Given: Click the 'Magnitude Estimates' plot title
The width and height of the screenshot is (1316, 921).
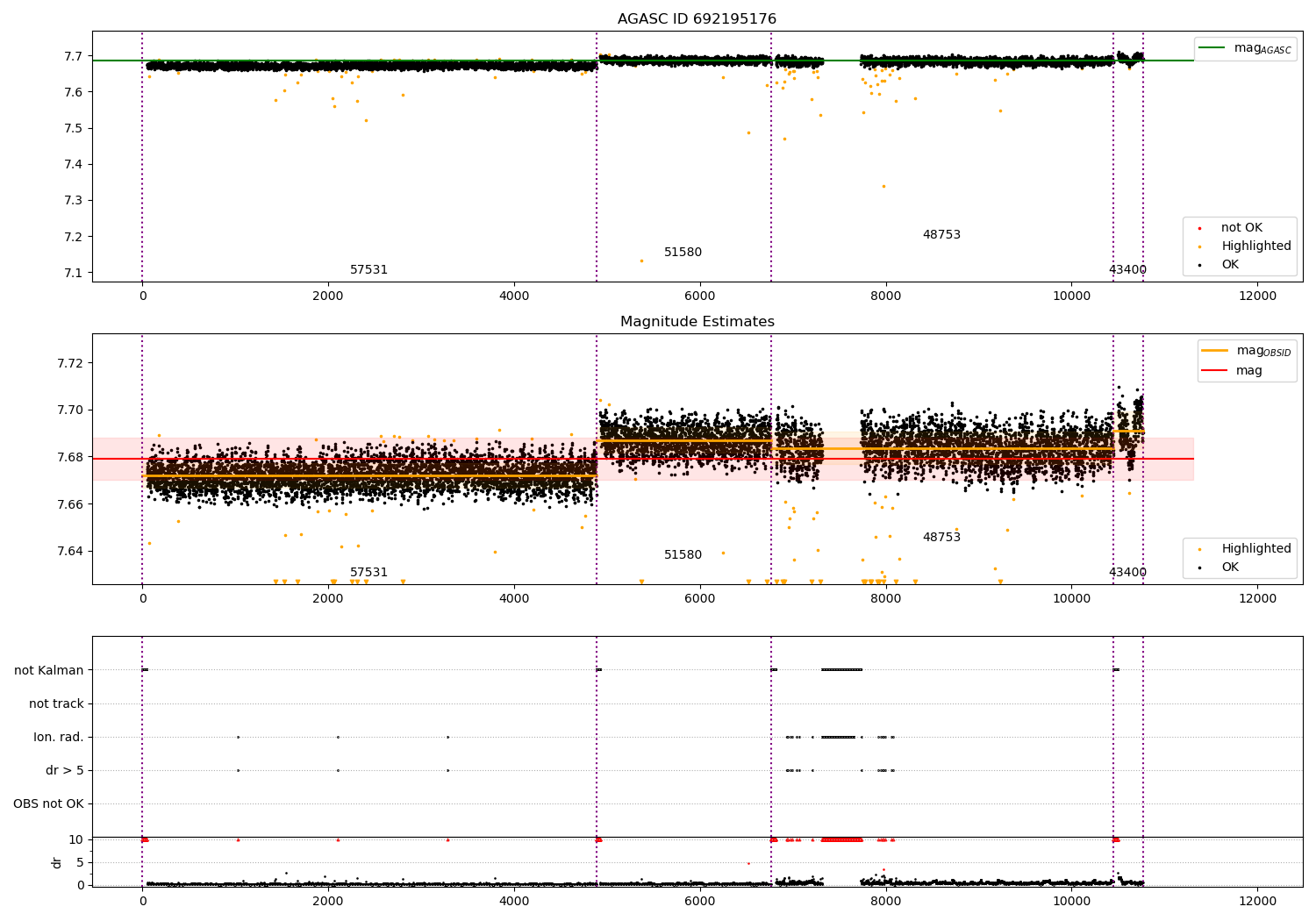Looking at the screenshot, I should click(x=697, y=322).
